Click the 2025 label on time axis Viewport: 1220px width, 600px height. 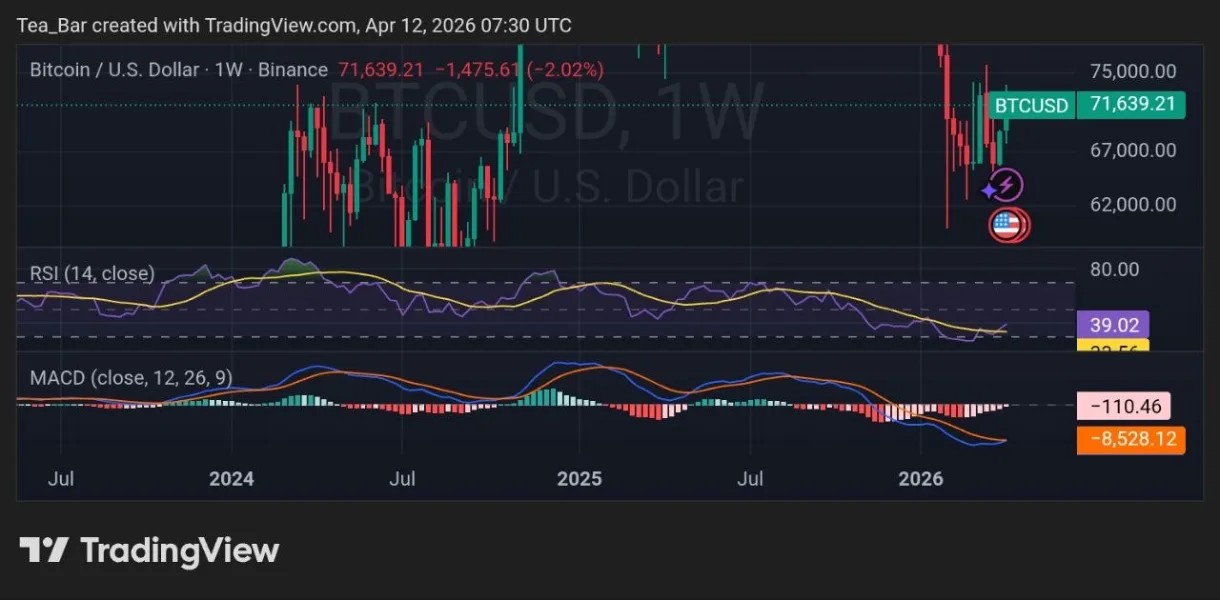click(578, 479)
